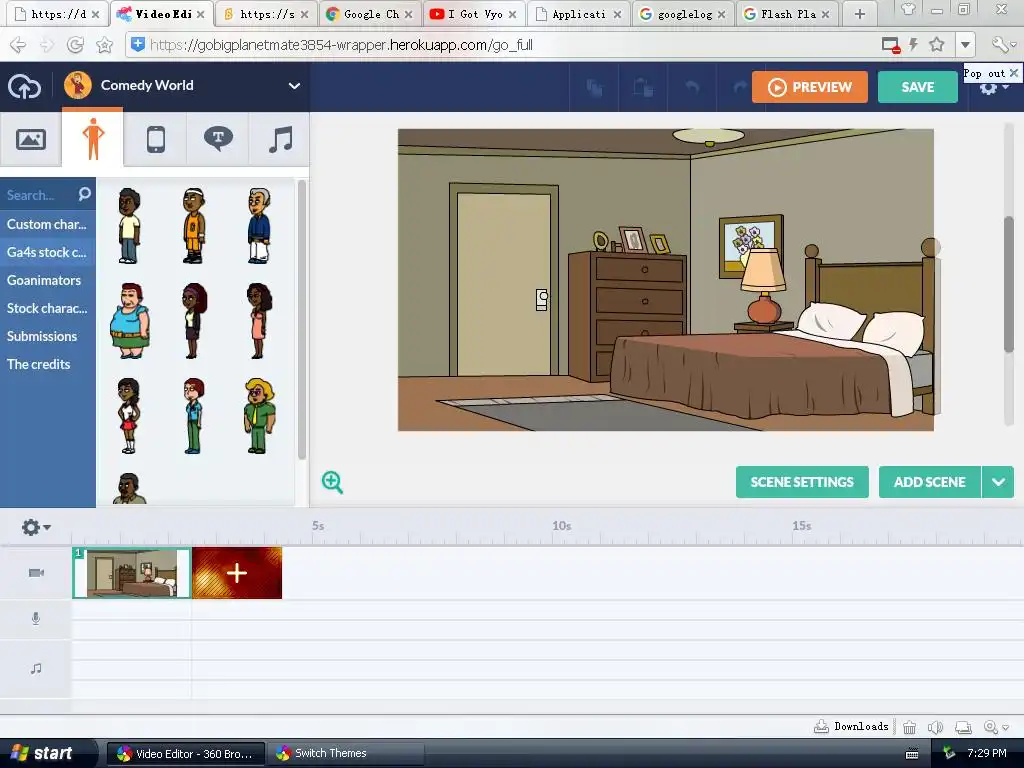Click the browser reload icon

76,44
